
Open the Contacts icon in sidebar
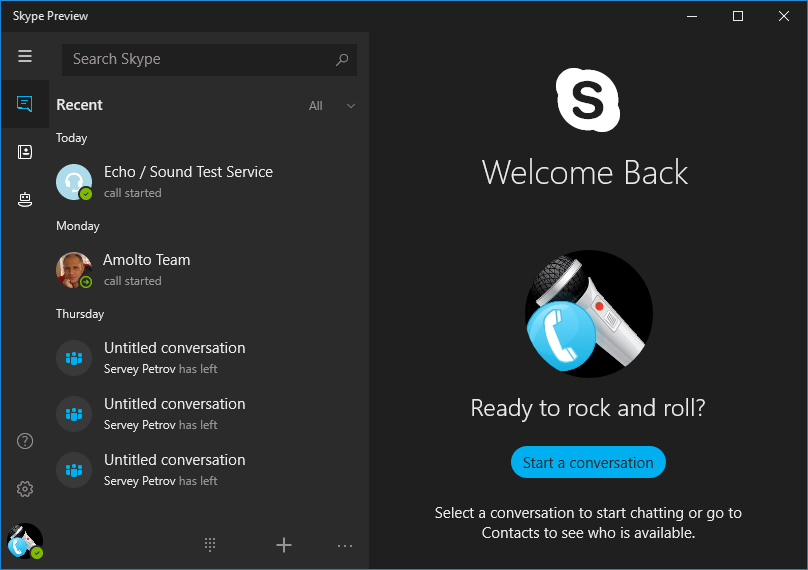point(25,152)
